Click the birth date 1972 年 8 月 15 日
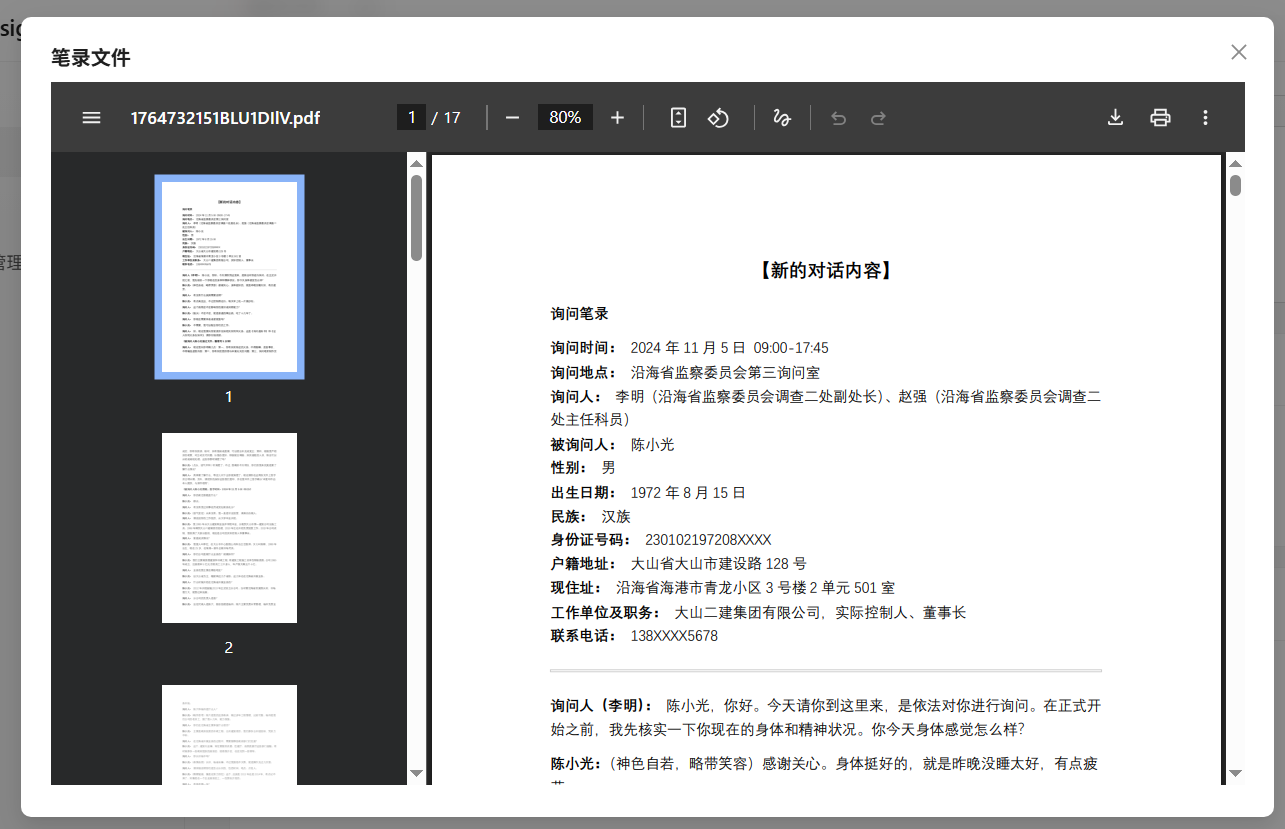The width and height of the screenshot is (1285, 829). pyautogui.click(x=688, y=492)
